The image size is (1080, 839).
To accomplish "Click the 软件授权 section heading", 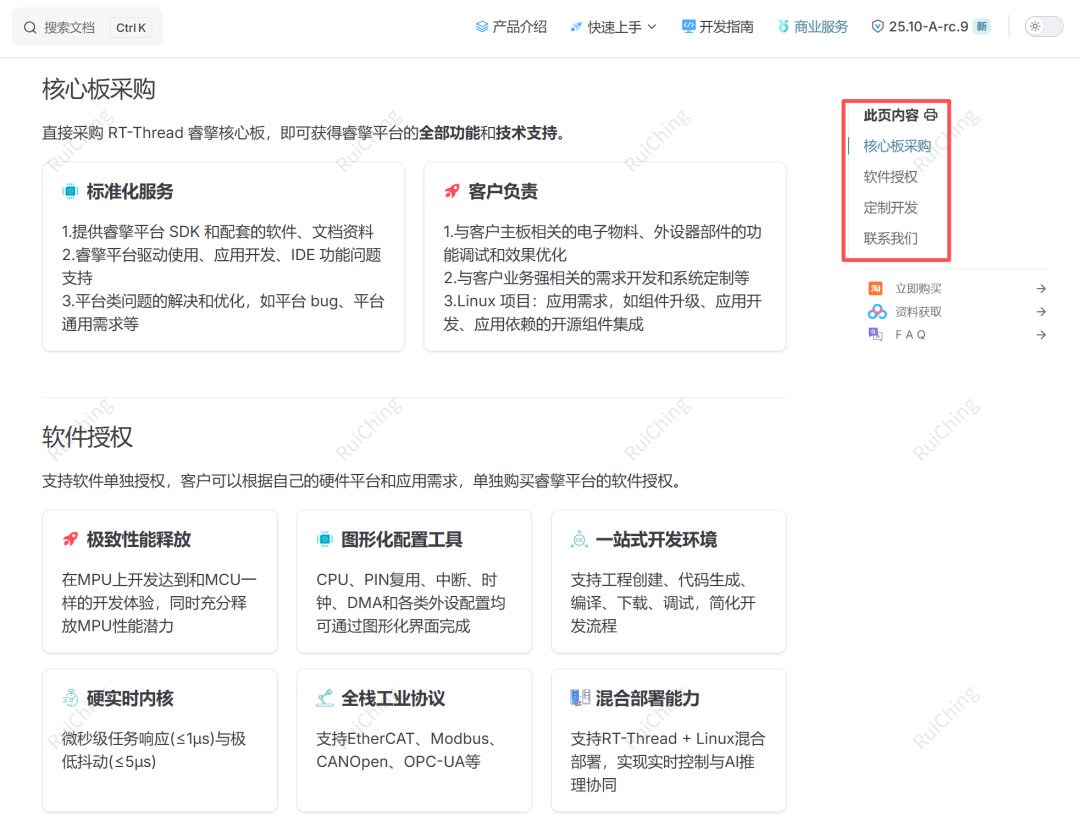I will 87,437.
